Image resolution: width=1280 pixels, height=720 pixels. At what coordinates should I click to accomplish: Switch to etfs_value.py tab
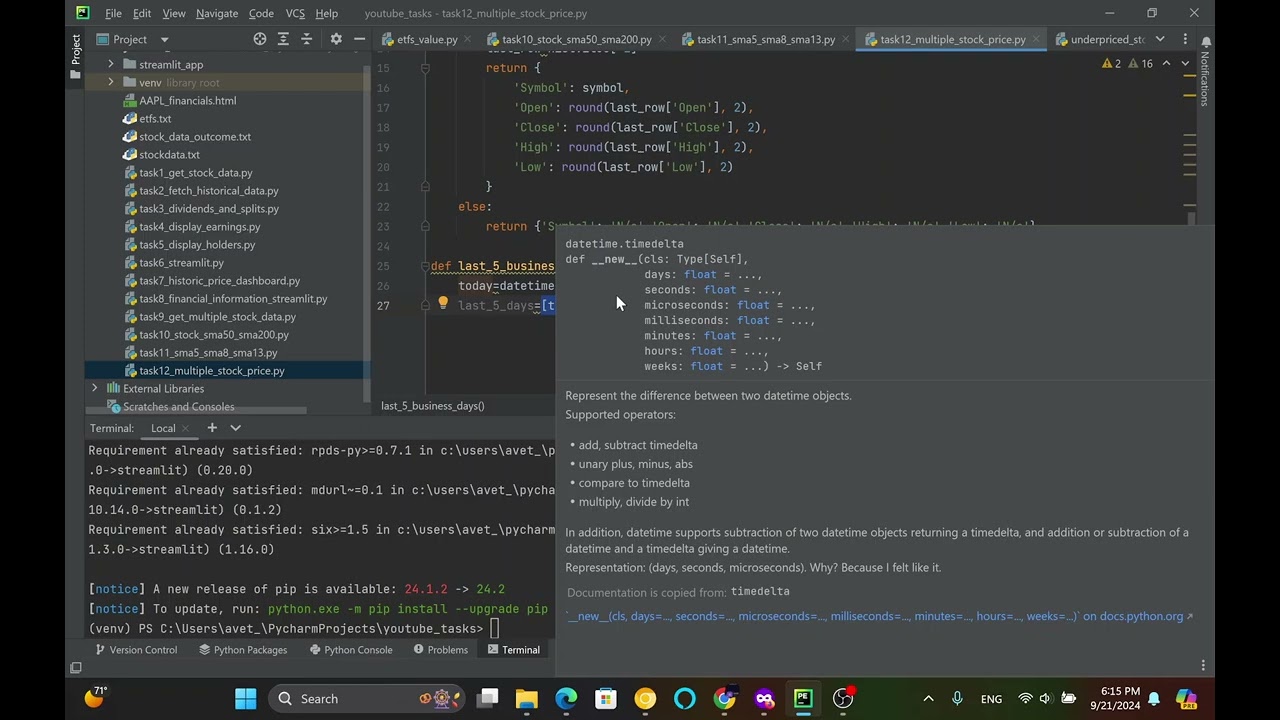(427, 39)
